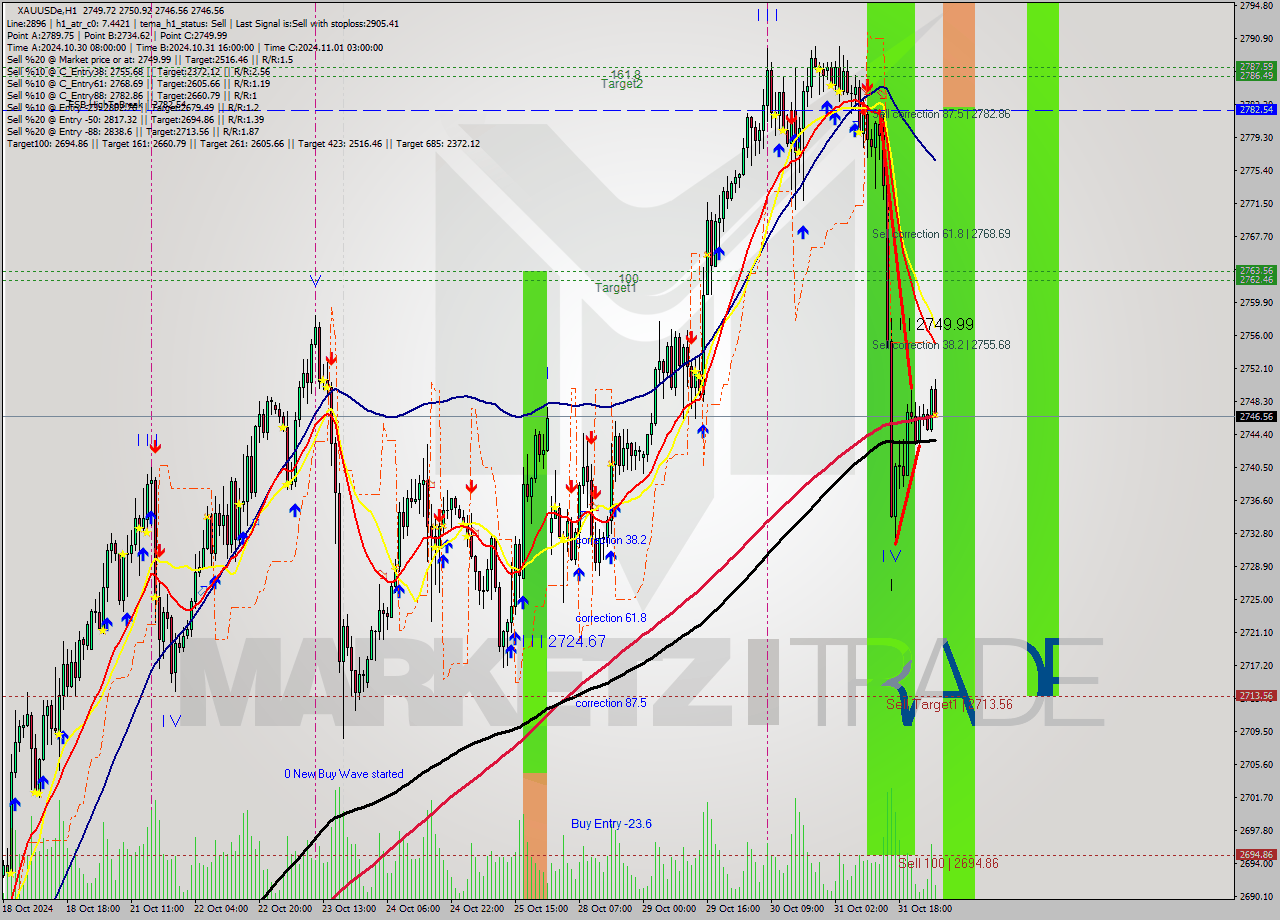Click the 'Sell Target1 | 2713.56' label

949,704
